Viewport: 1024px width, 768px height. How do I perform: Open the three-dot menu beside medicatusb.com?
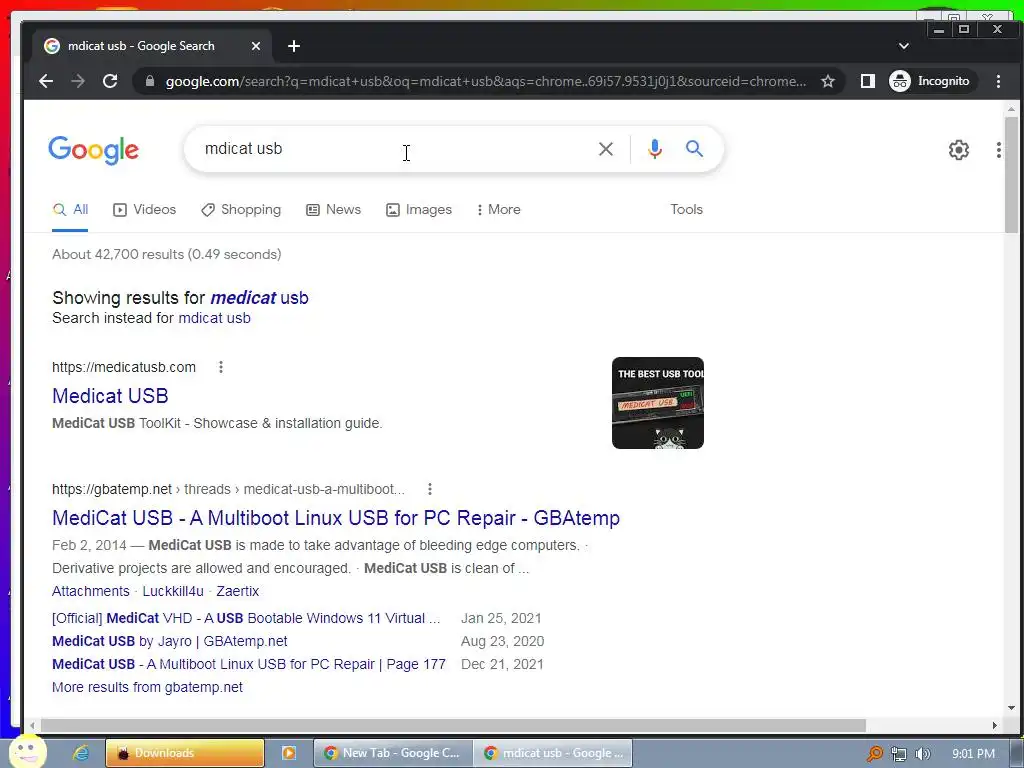click(x=221, y=367)
